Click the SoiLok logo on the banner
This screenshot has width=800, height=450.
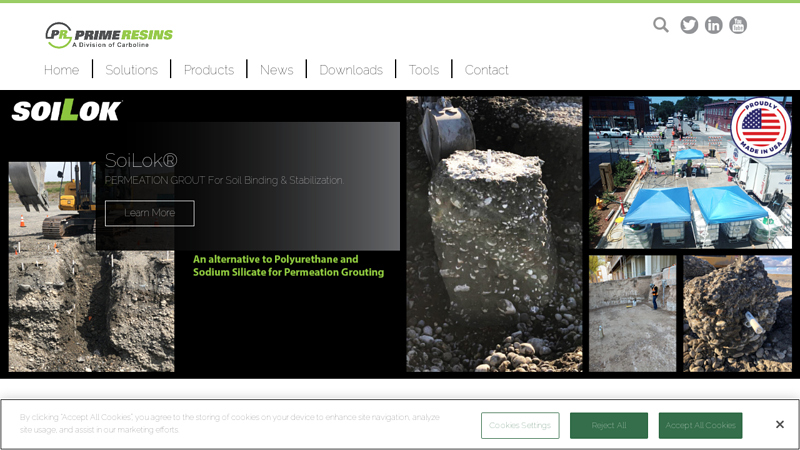click(x=67, y=110)
